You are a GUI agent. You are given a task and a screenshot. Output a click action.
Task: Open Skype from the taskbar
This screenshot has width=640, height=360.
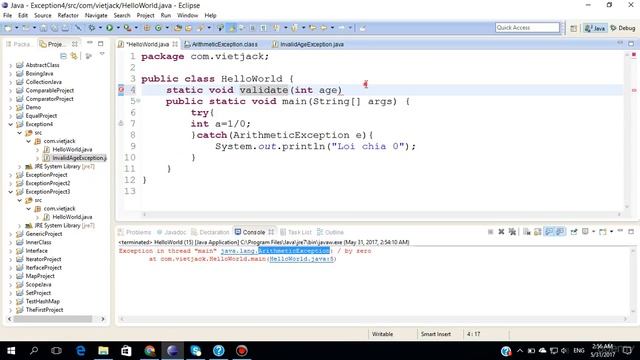(x=196, y=351)
